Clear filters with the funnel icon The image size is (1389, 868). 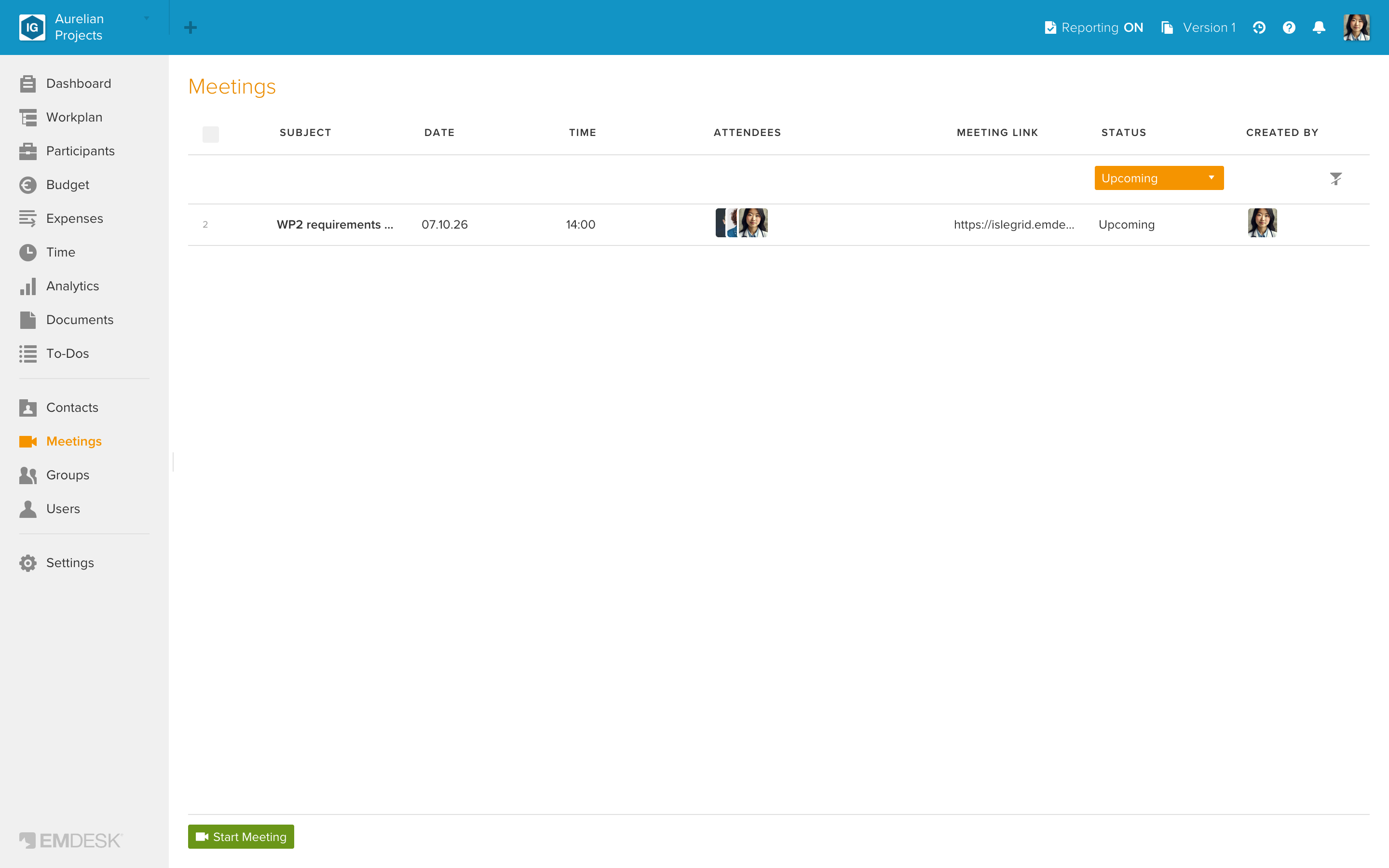pos(1335,178)
